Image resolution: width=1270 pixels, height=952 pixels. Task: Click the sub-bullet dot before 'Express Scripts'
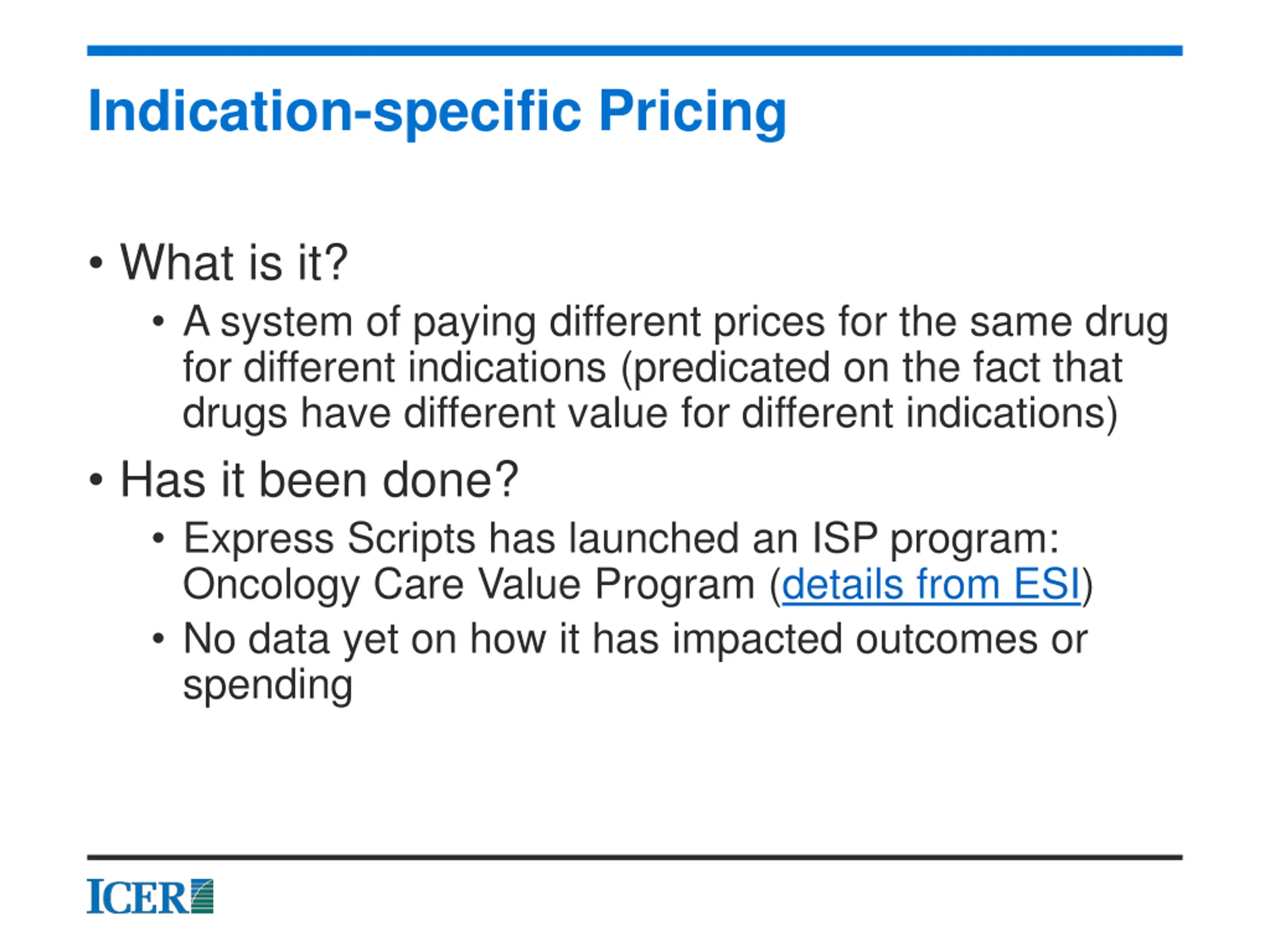point(158,539)
